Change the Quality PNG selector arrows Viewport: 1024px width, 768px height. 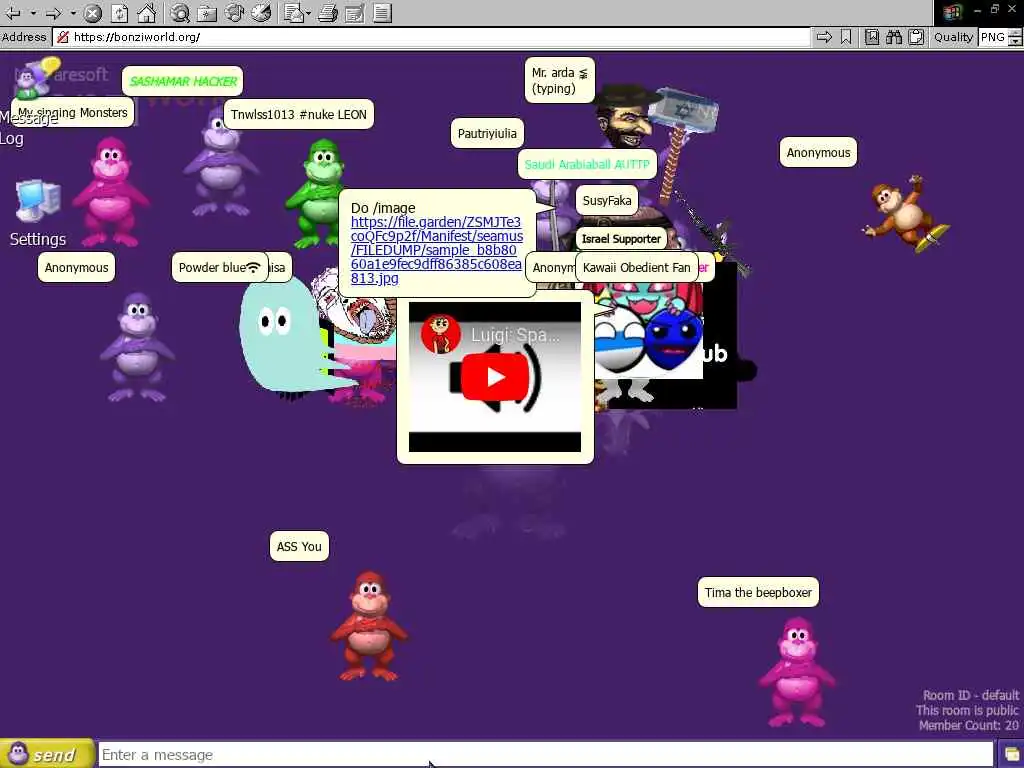(x=1014, y=38)
